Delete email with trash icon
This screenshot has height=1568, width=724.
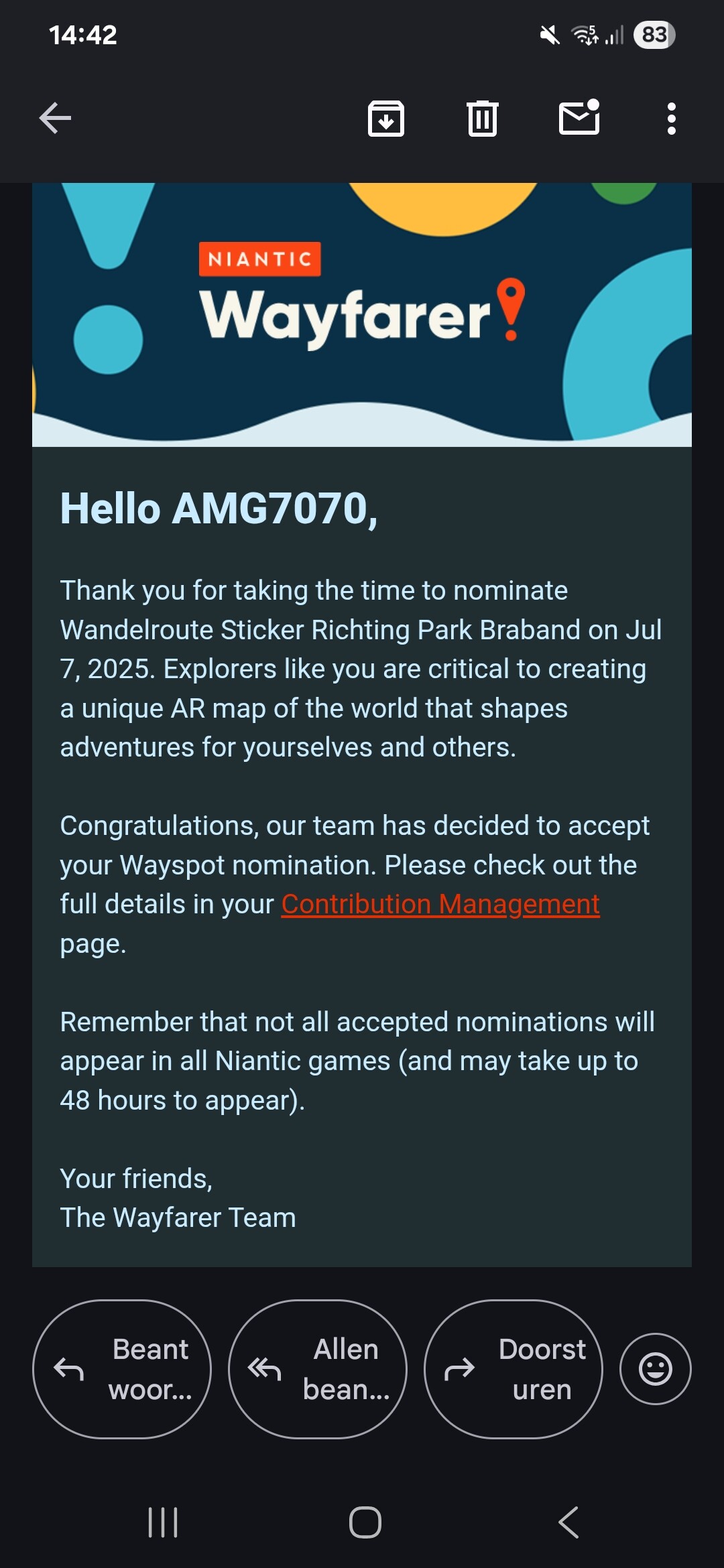pyautogui.click(x=483, y=119)
